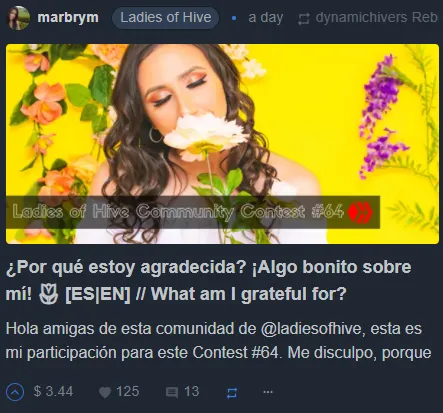Open the comments speech bubble icon
Viewport: 443px width, 413px height.
pos(172,393)
